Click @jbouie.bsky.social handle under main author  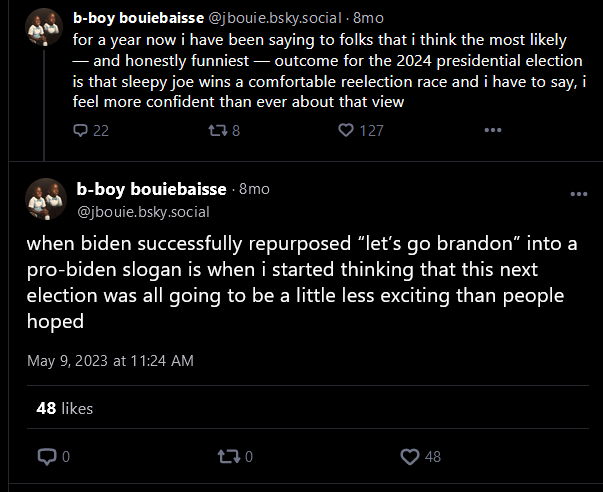143,211
